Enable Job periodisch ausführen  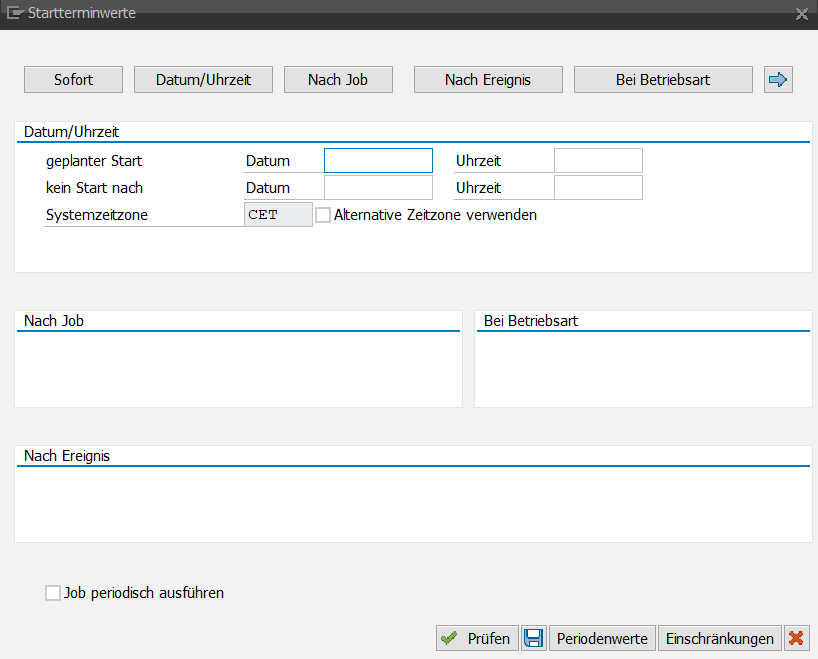[x=52, y=593]
